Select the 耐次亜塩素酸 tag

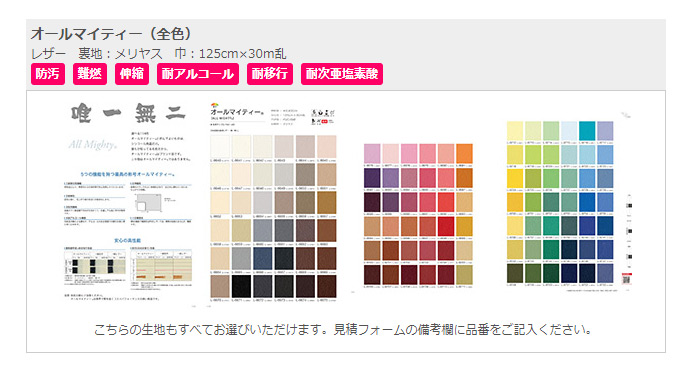point(342,74)
